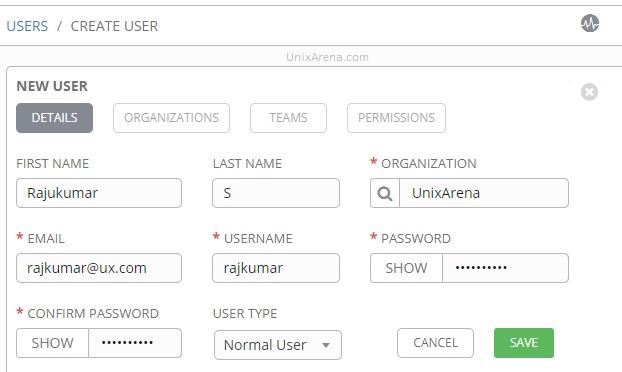Click the organization lookup search icon
622x372 pixels.
tap(385, 193)
